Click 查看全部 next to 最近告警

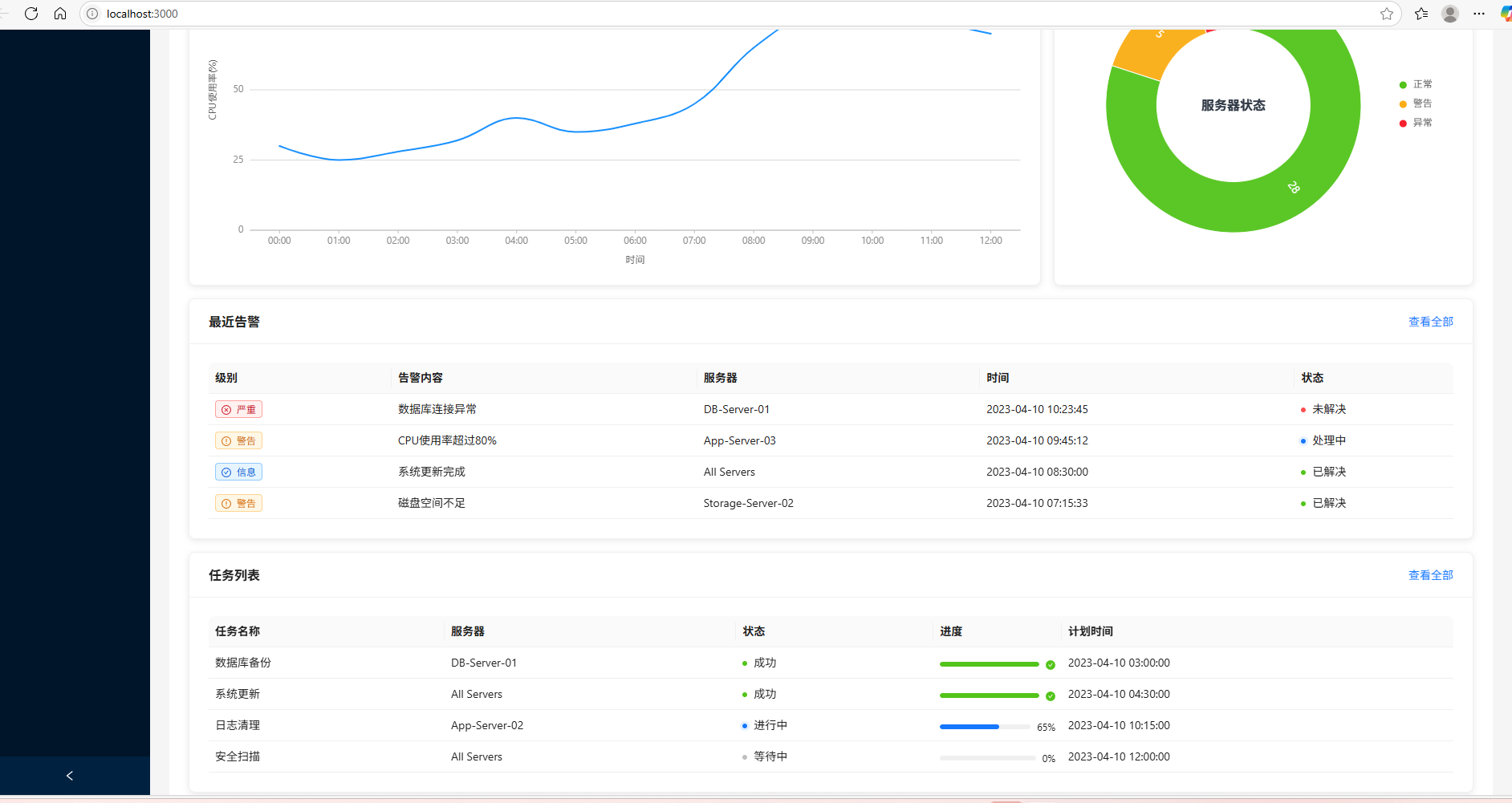[x=1429, y=322]
